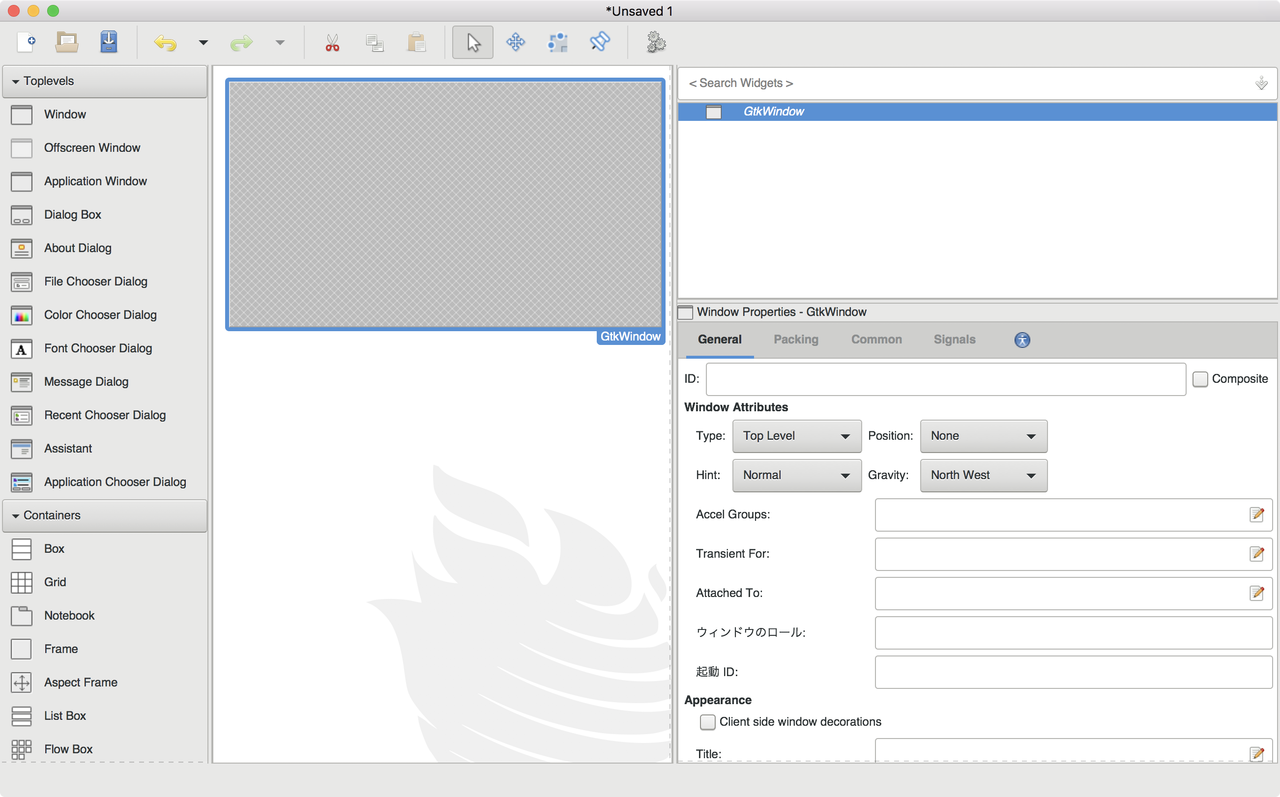Collapse the Containers palette section
The height and width of the screenshot is (797, 1280).
[15, 515]
